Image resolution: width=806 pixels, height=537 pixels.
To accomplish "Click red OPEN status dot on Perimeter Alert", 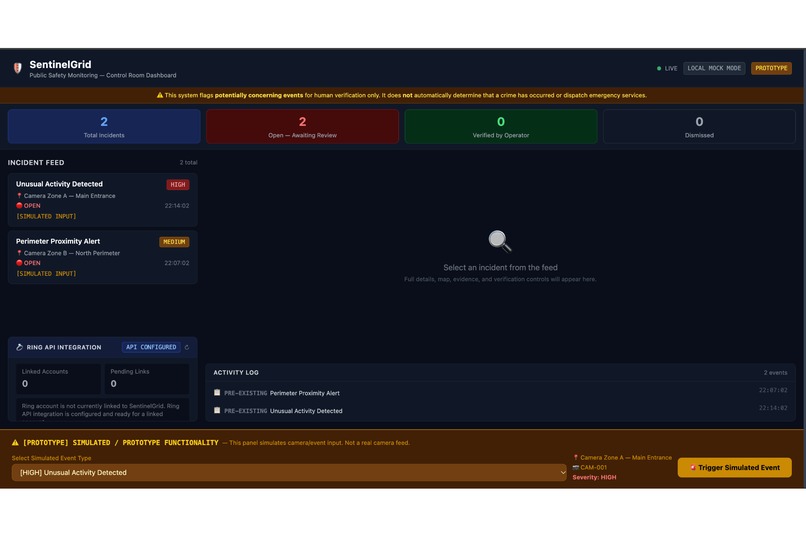I will (19, 263).
